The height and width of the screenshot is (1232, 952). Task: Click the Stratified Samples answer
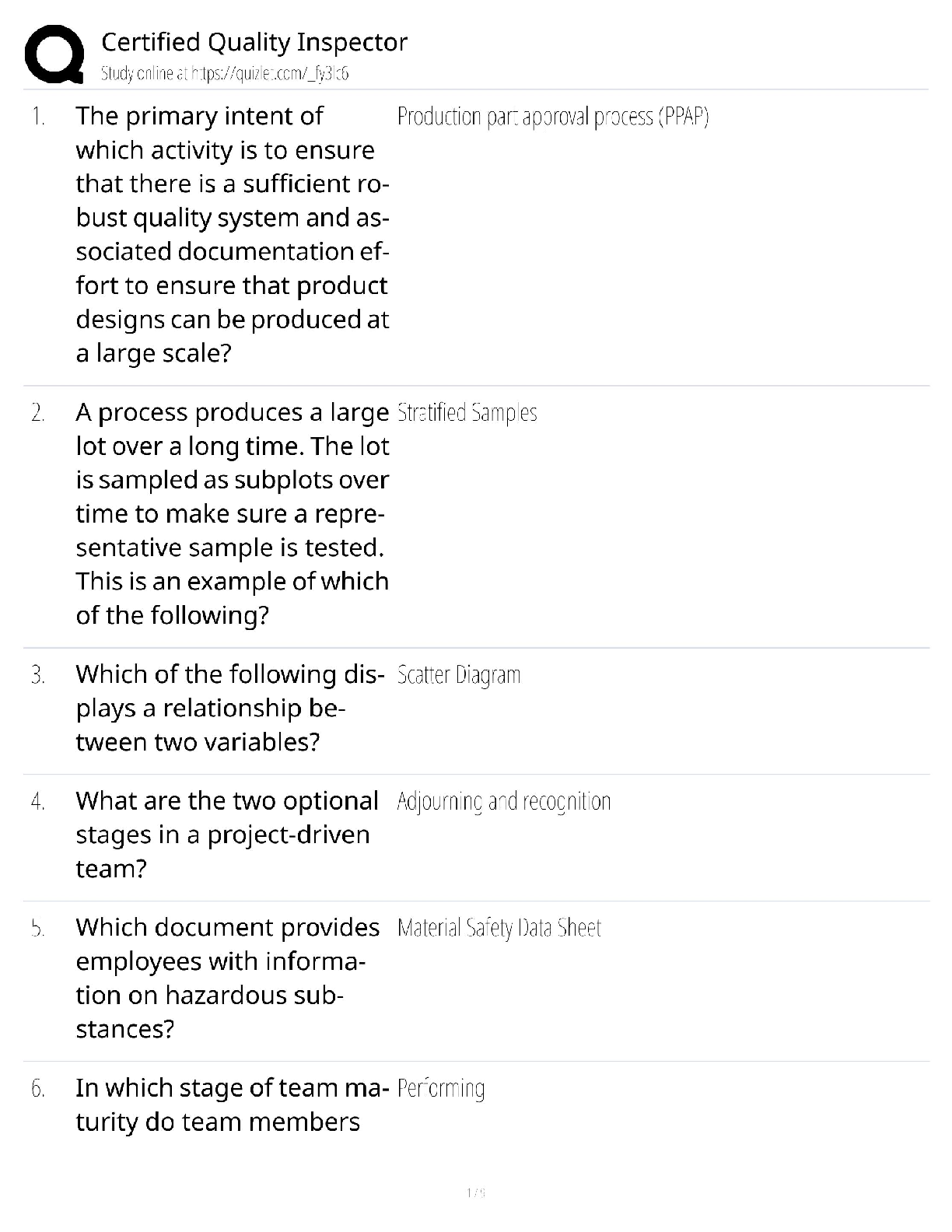pyautogui.click(x=467, y=413)
